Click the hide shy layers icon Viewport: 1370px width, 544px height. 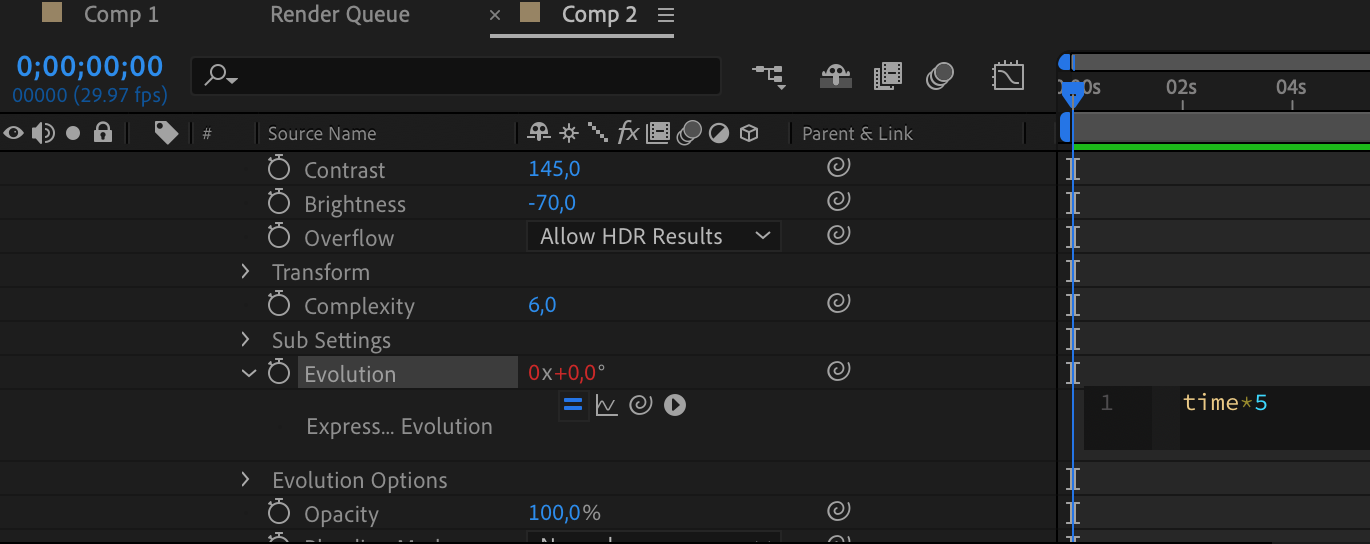(835, 76)
